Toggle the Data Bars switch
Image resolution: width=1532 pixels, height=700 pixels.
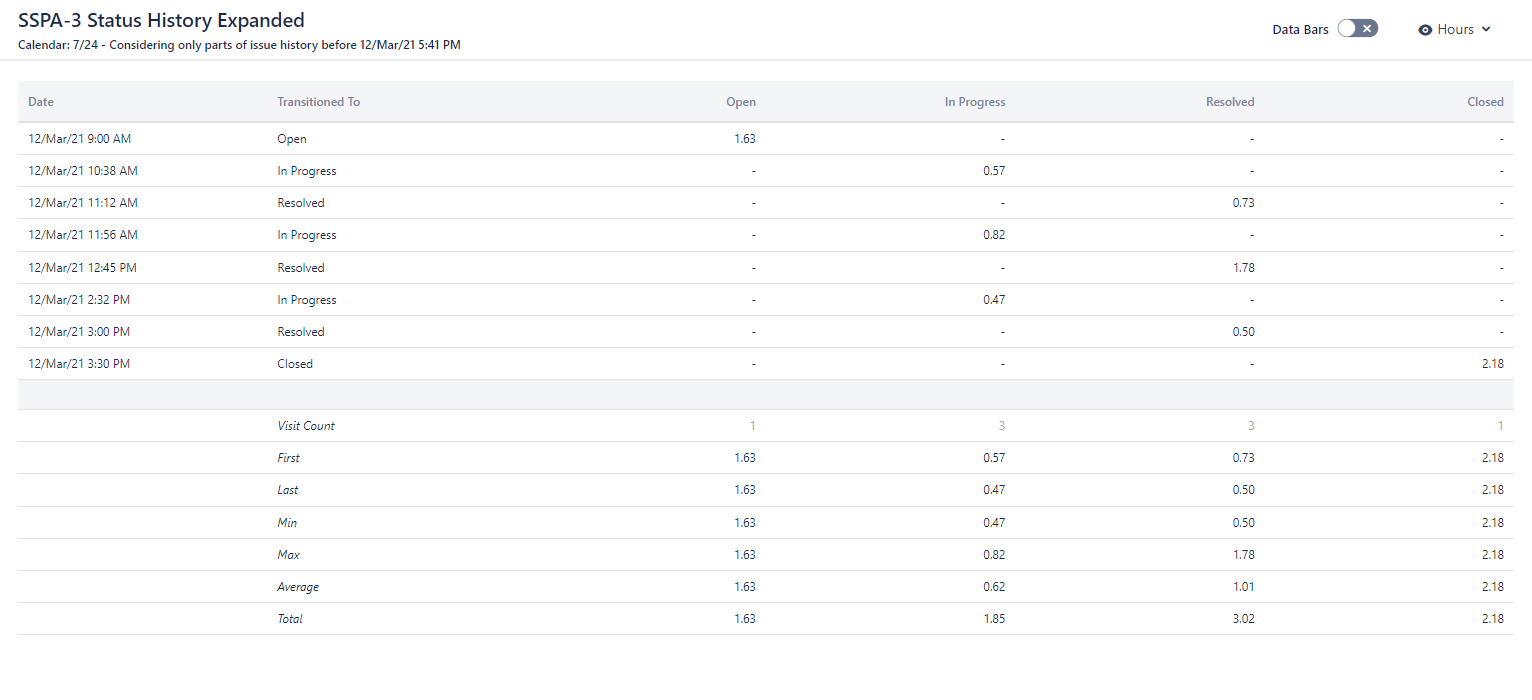(x=1357, y=29)
